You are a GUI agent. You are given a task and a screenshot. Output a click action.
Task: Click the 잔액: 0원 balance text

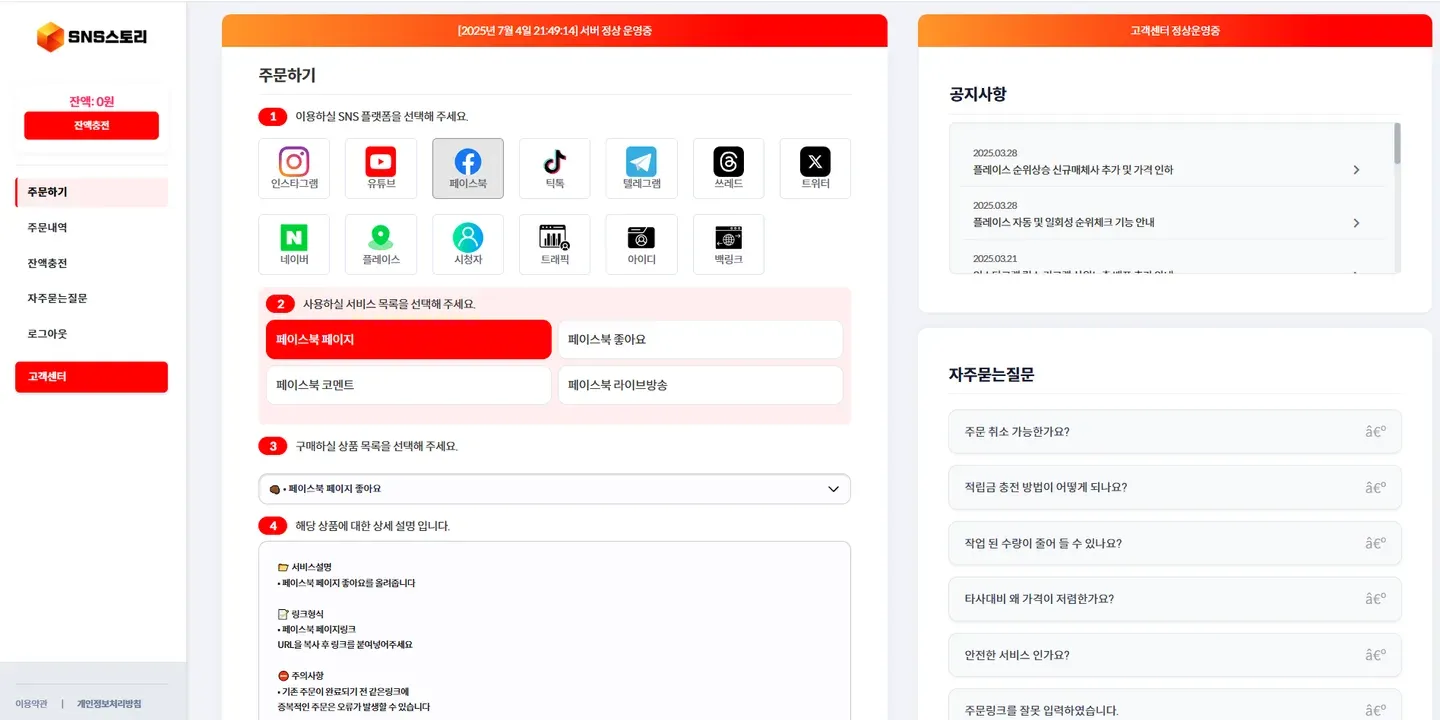(x=92, y=101)
